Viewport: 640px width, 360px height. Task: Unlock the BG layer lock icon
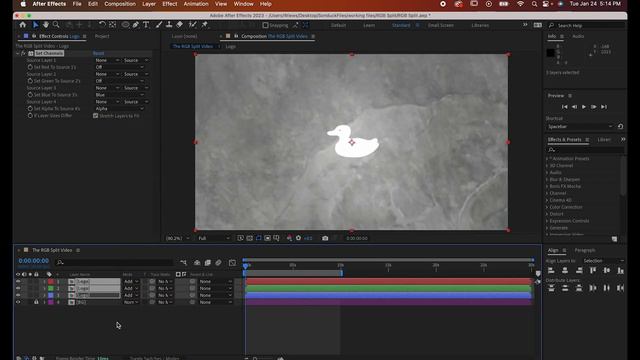tap(36, 302)
